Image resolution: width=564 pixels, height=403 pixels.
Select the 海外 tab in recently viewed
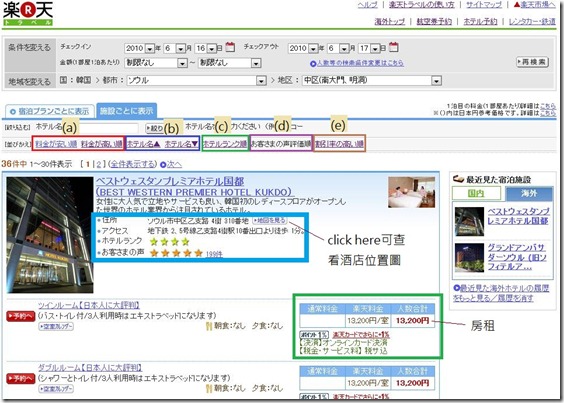[529, 193]
